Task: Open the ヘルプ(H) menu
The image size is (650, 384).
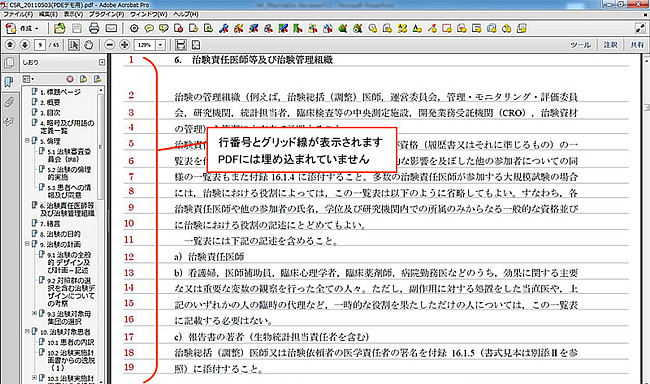Action: pyautogui.click(x=185, y=14)
